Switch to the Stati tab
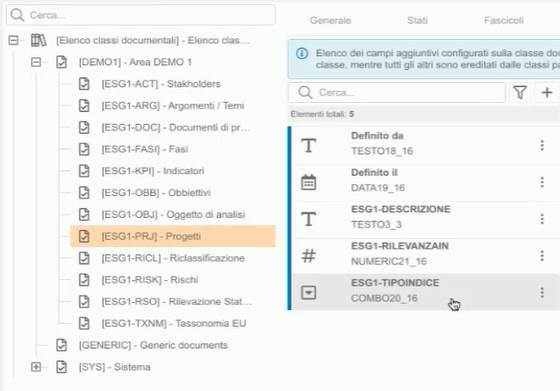Image resolution: width=560 pixels, height=391 pixels. click(x=417, y=20)
